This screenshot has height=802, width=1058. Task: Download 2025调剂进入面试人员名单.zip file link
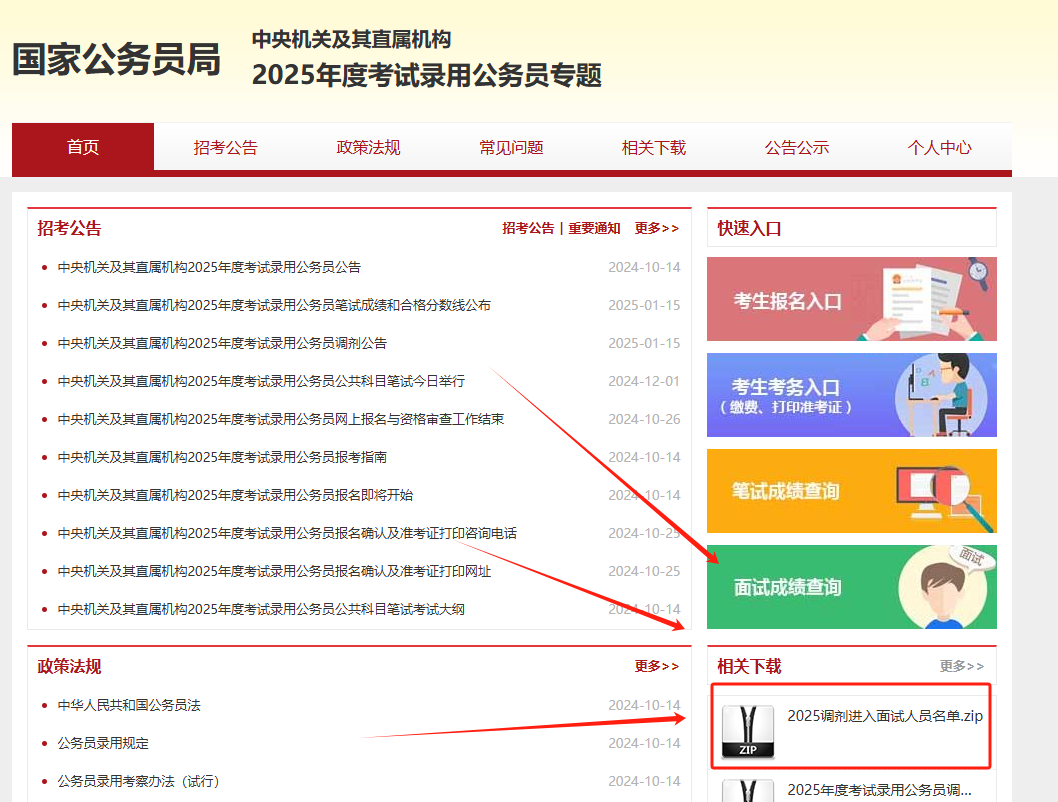click(x=885, y=716)
